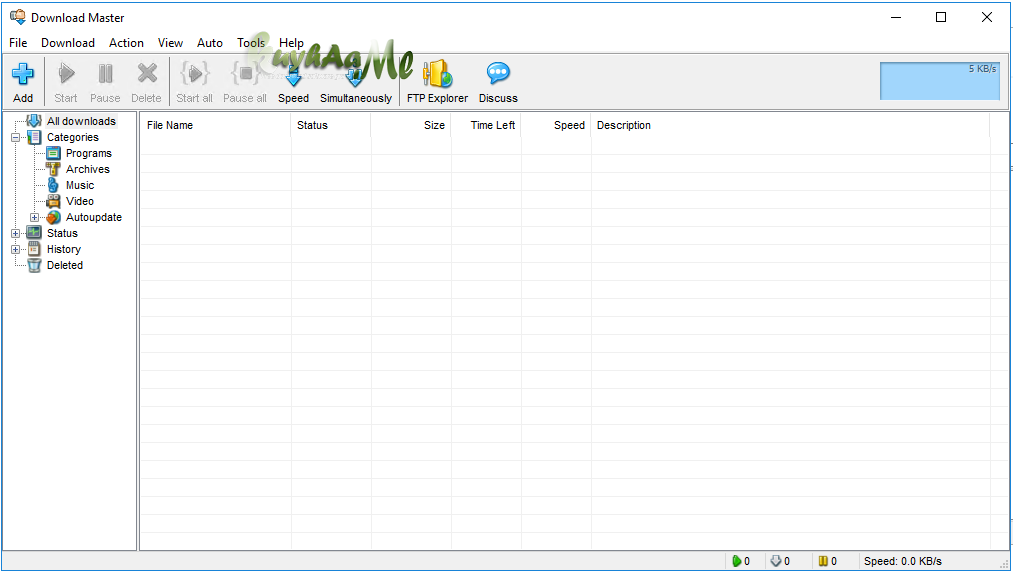Open the View menu
The image size is (1013, 573).
pos(170,43)
